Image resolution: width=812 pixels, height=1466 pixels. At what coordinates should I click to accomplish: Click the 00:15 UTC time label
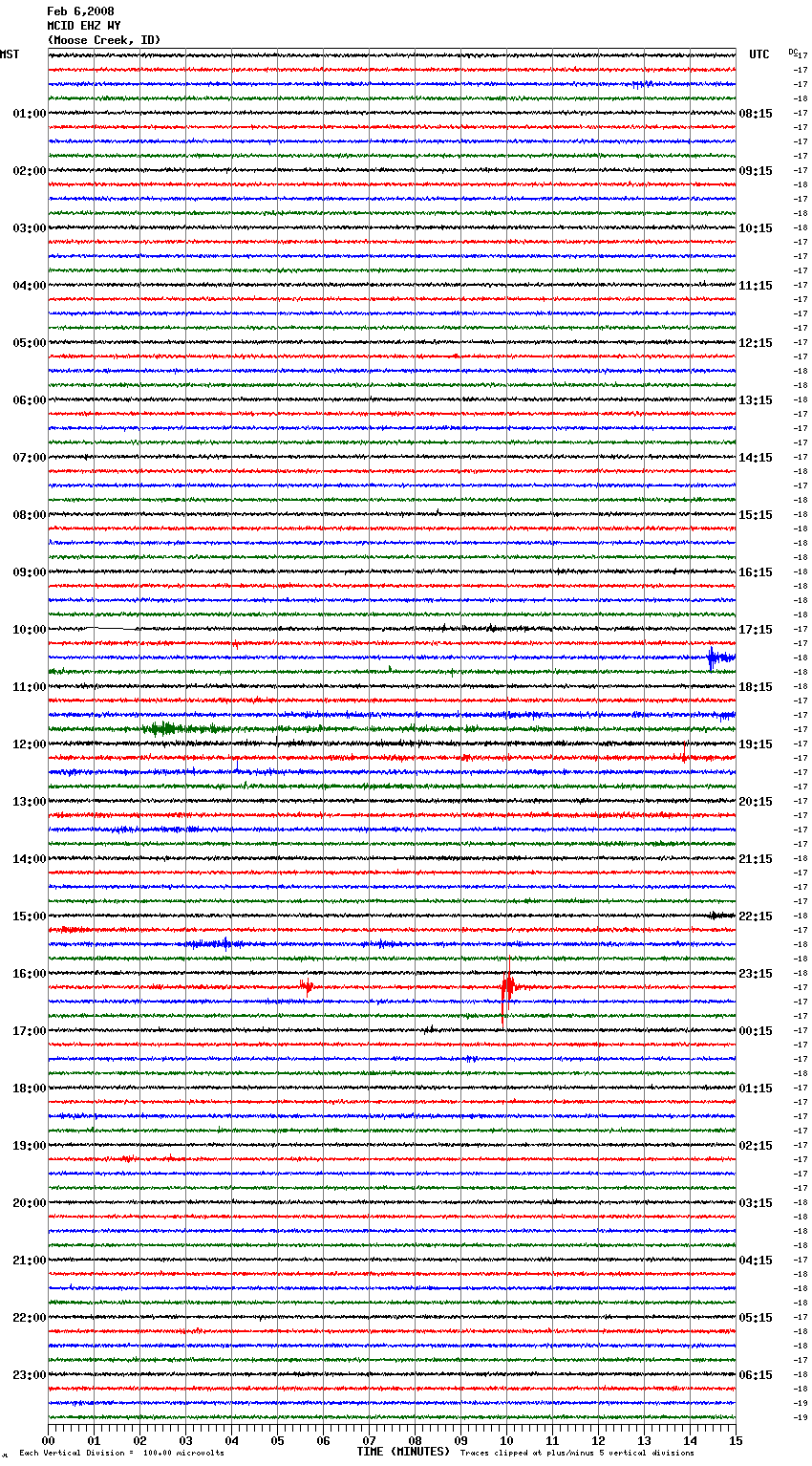(x=756, y=1031)
